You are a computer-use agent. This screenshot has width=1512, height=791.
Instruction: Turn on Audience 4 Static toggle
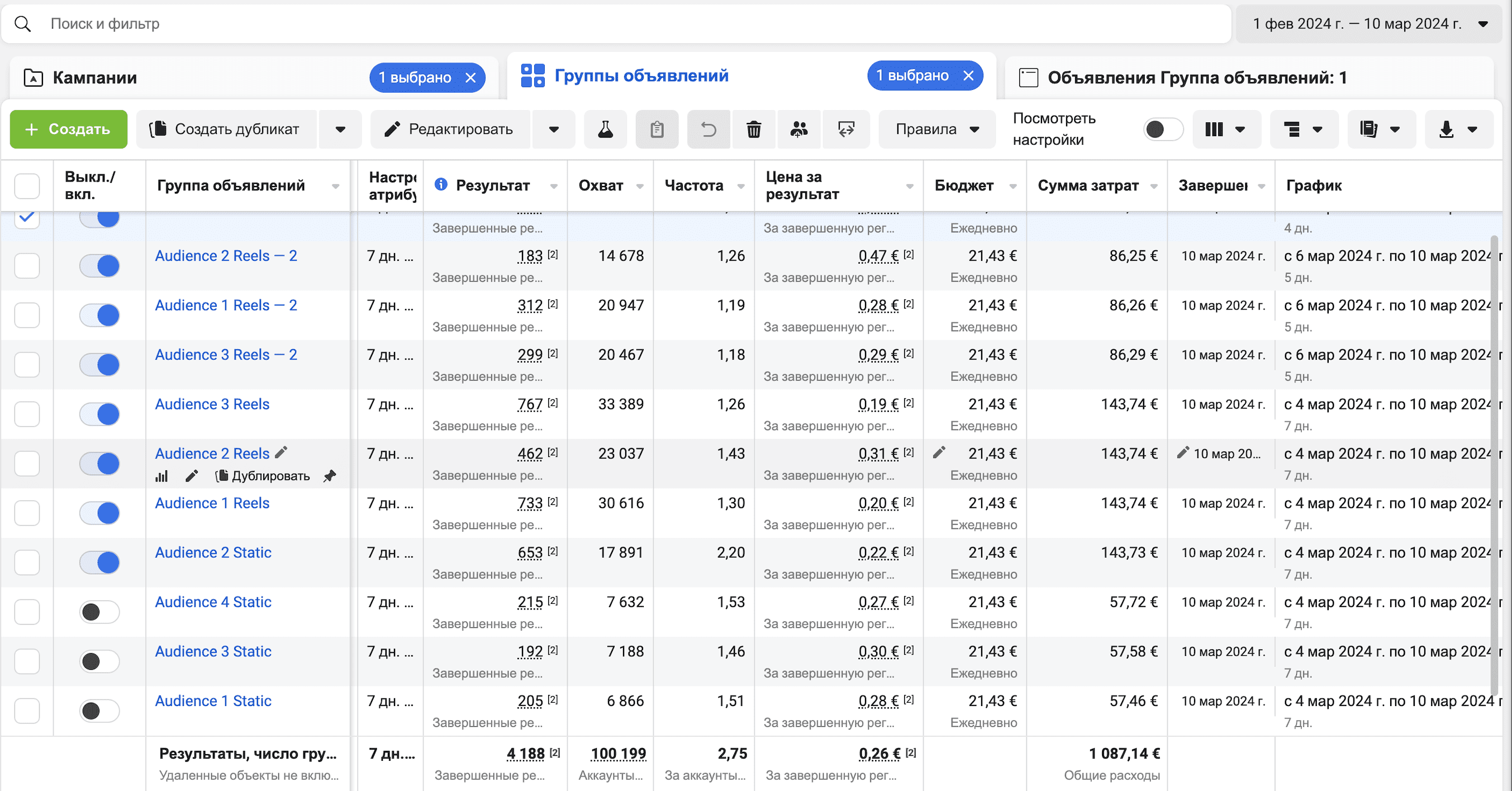99,612
